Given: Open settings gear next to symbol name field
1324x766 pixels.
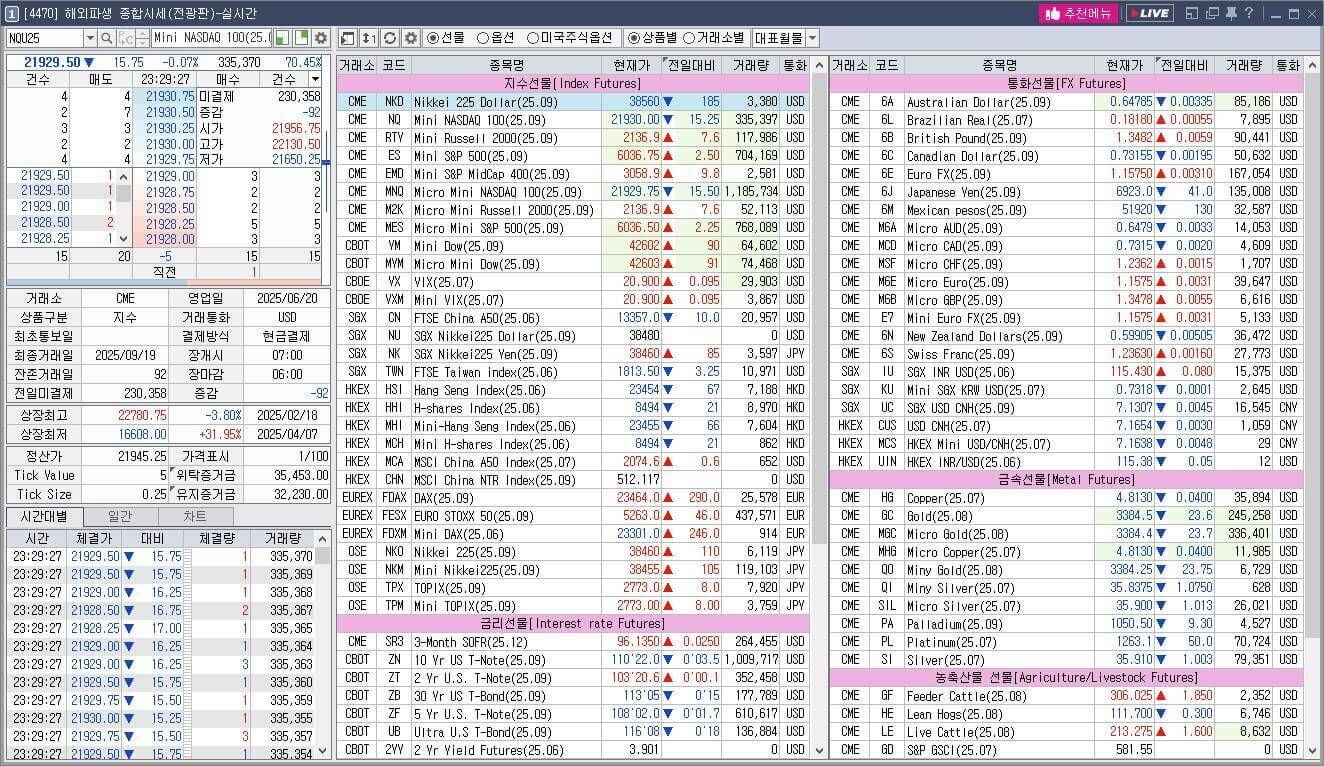Looking at the screenshot, I should 320,38.
